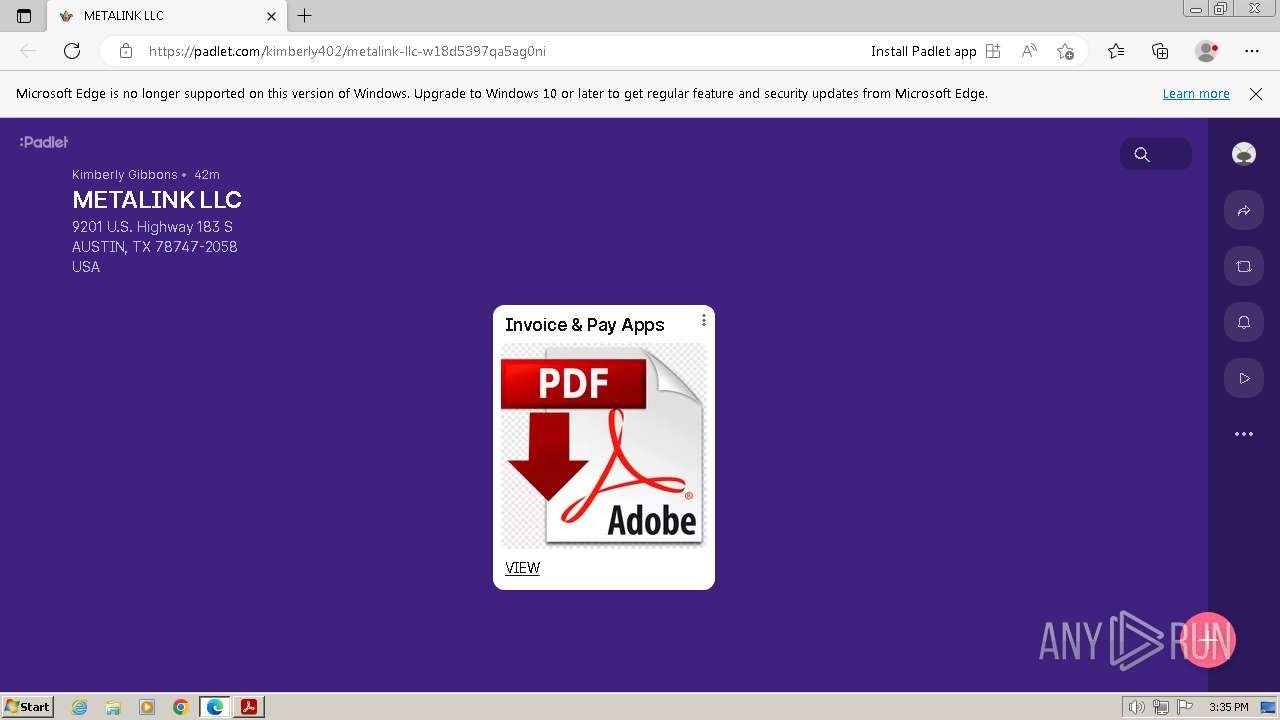The image size is (1280, 720).
Task: Click the 9201 U.S. Highway 183 S text
Action: 152,227
